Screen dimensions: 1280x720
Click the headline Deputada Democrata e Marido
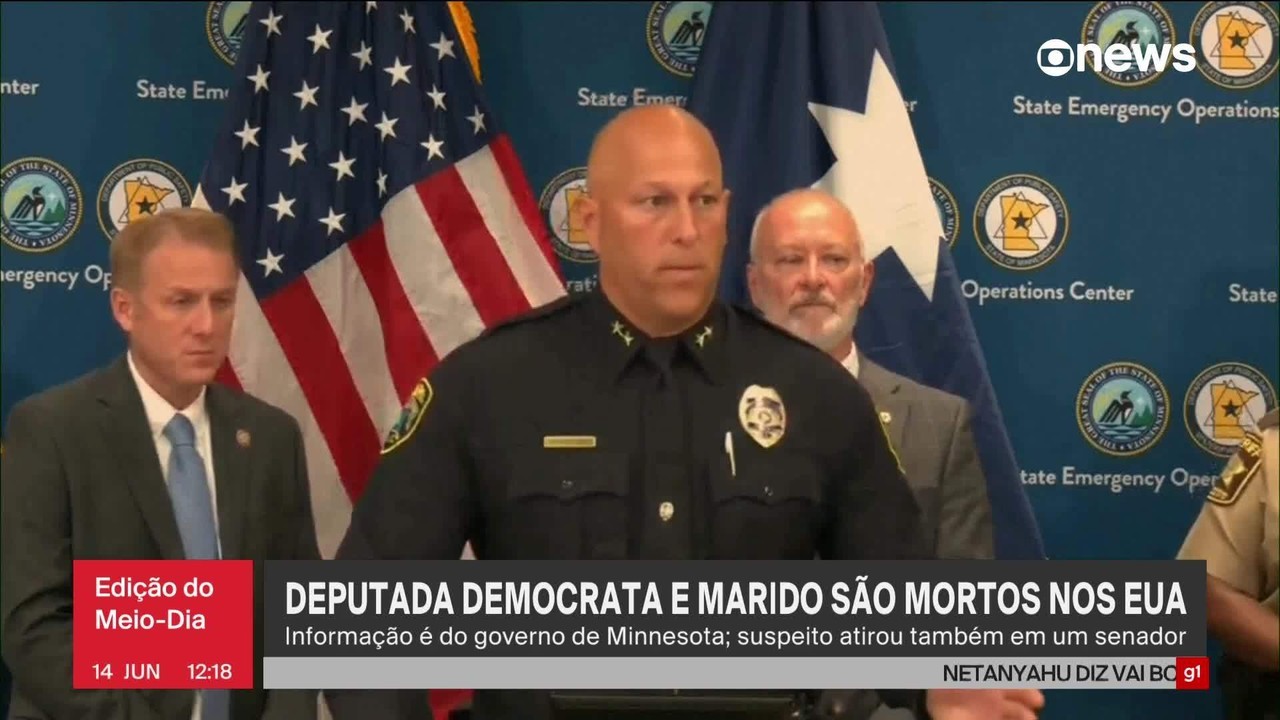pyautogui.click(x=736, y=598)
